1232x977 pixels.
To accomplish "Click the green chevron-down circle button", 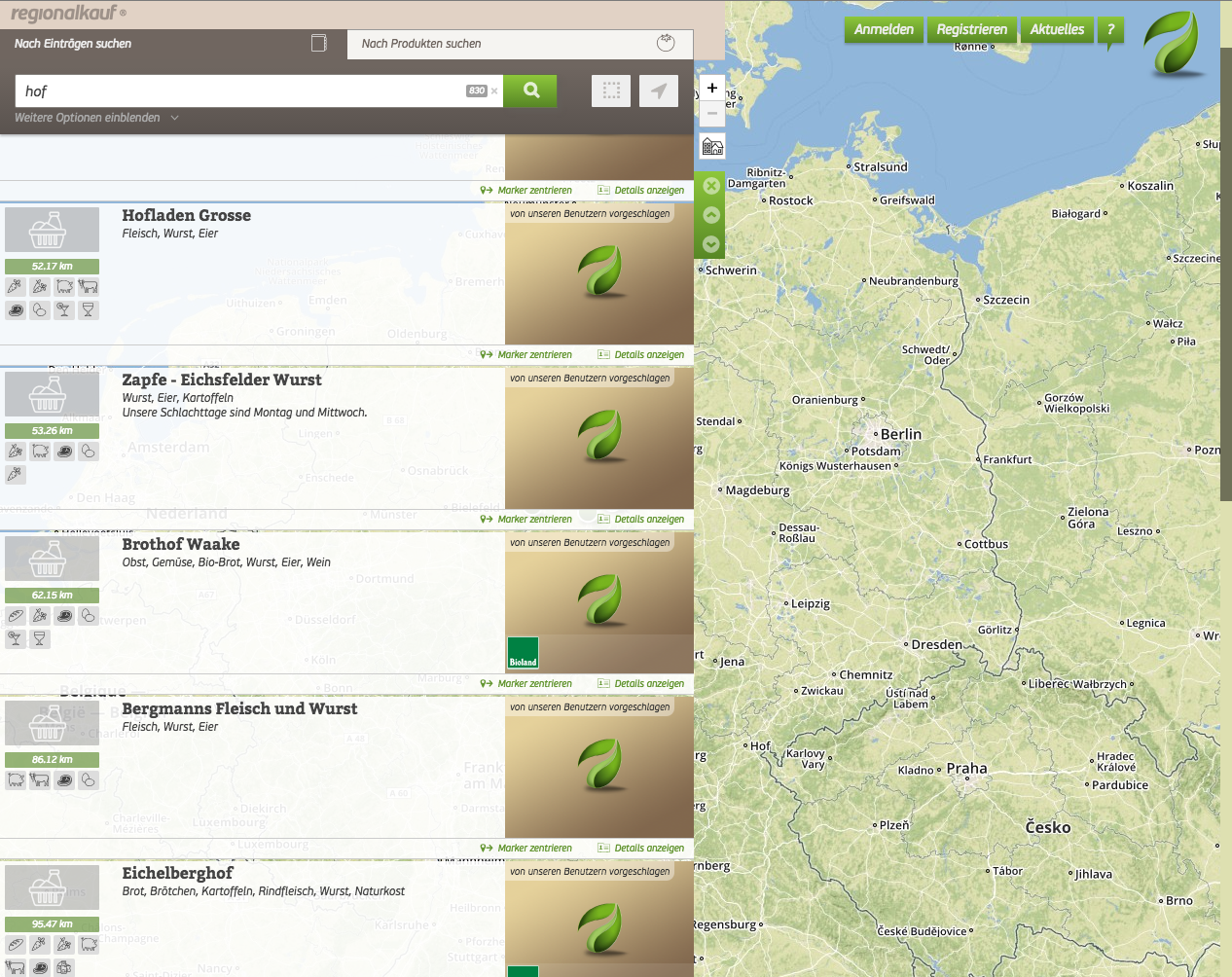I will pos(711,244).
